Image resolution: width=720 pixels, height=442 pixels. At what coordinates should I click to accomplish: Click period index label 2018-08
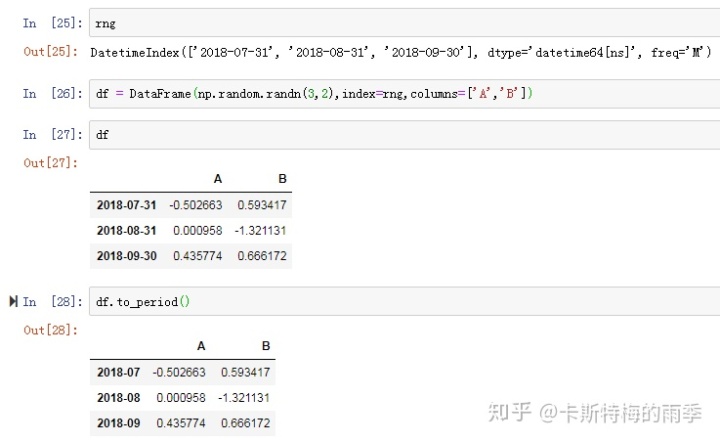(x=118, y=397)
